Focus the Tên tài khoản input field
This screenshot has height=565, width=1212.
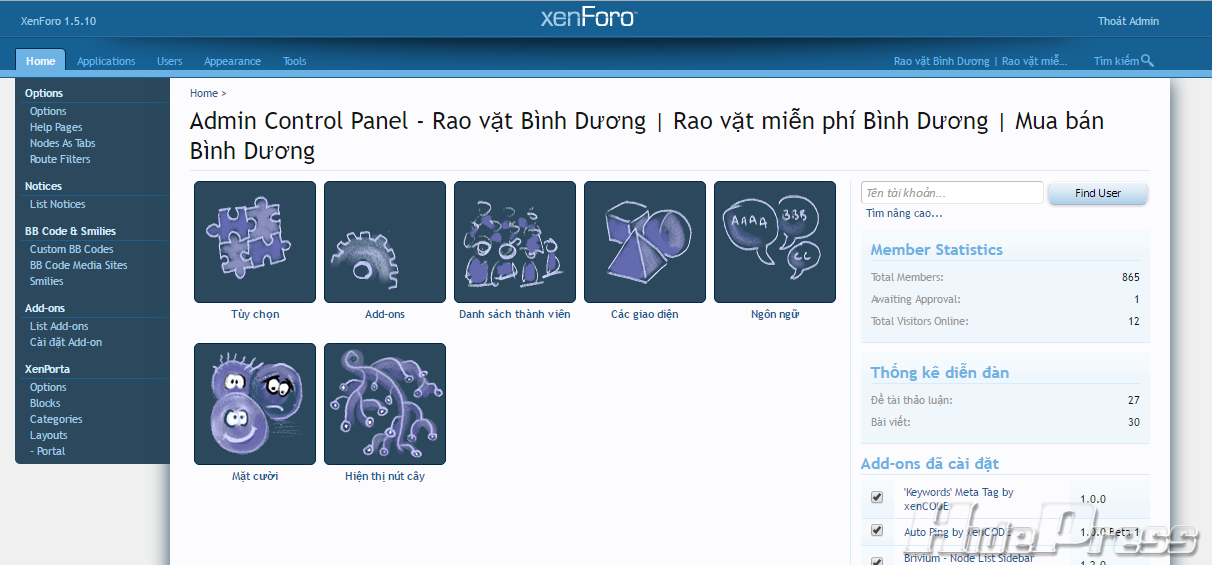(951, 193)
